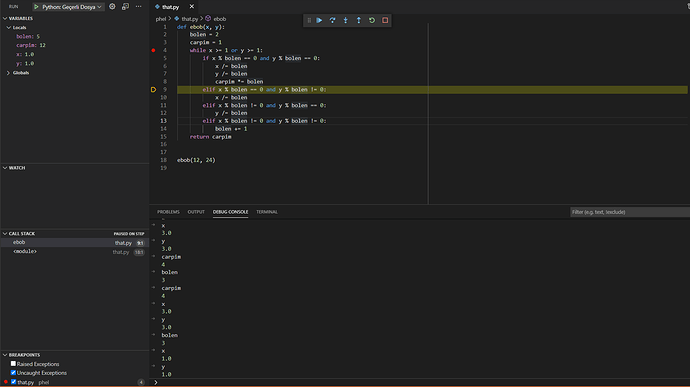
Task: Stop the debugger with red square
Action: 385,20
